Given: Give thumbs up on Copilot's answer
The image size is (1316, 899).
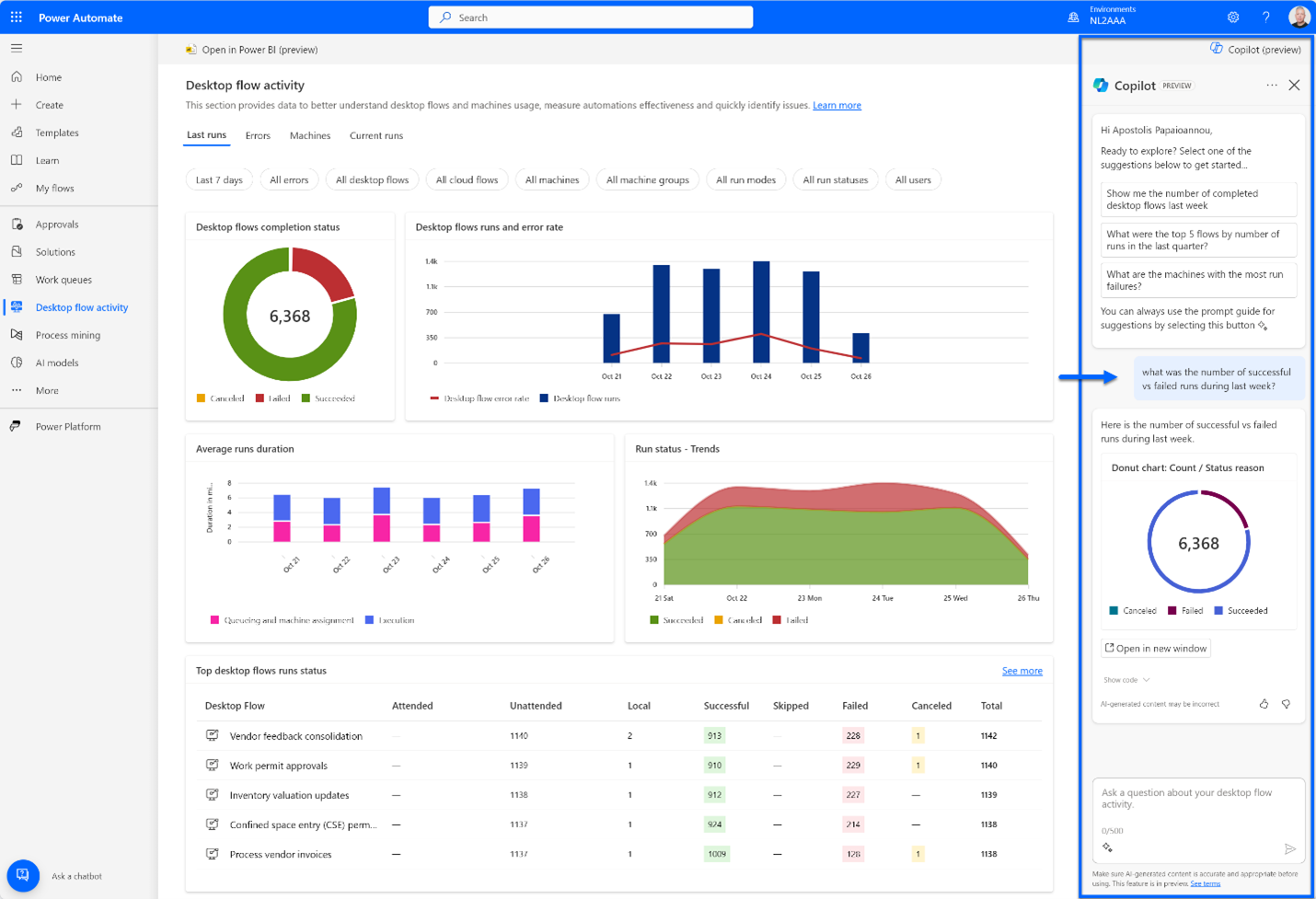Looking at the screenshot, I should click(1265, 702).
